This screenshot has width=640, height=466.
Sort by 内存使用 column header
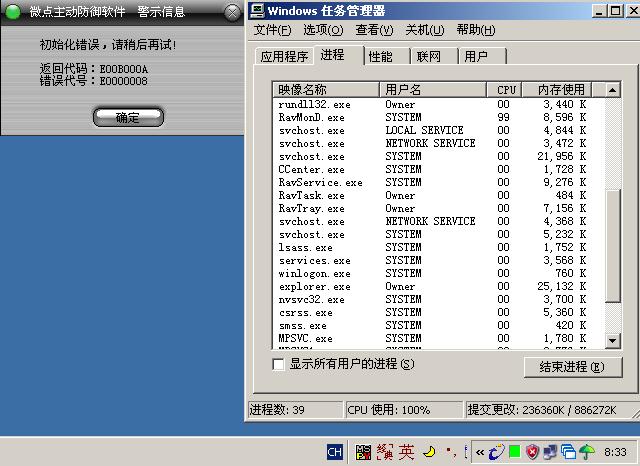pyautogui.click(x=557, y=89)
